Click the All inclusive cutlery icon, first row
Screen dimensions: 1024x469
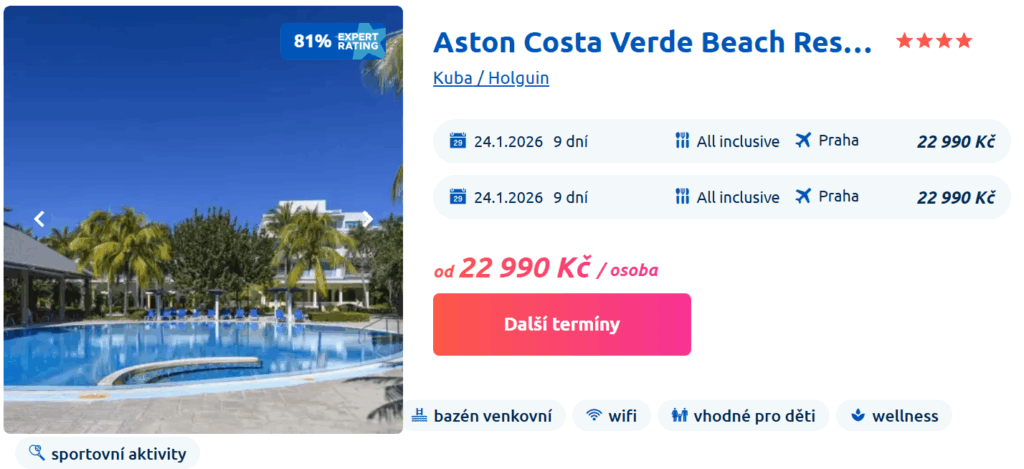pyautogui.click(x=682, y=141)
